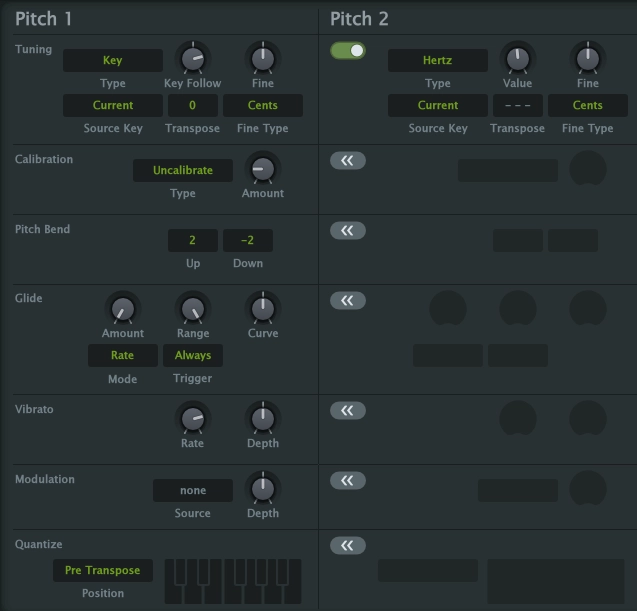This screenshot has height=611, width=637.
Task: Click the Calibration Amount knob
Action: (263, 169)
